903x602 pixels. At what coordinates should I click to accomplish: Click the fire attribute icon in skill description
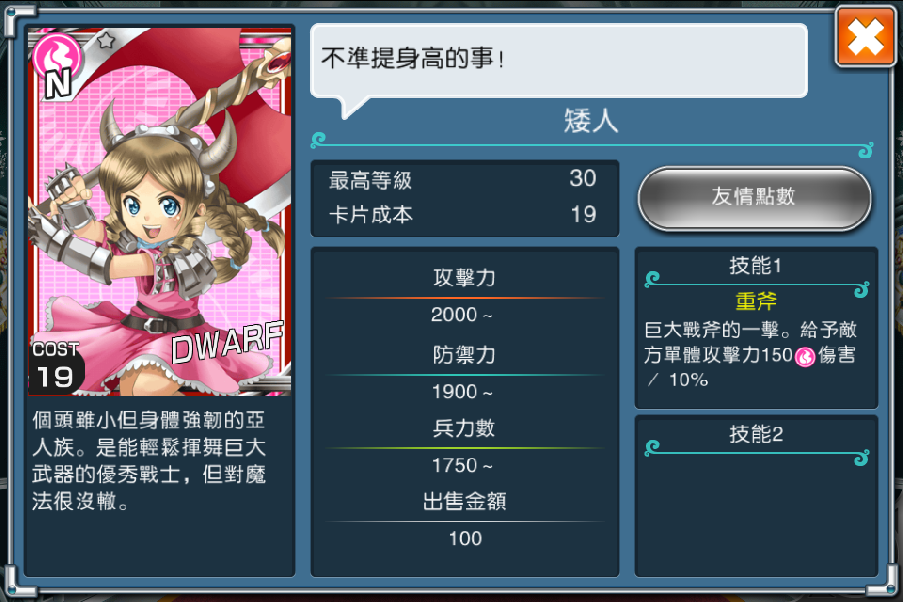[x=805, y=357]
